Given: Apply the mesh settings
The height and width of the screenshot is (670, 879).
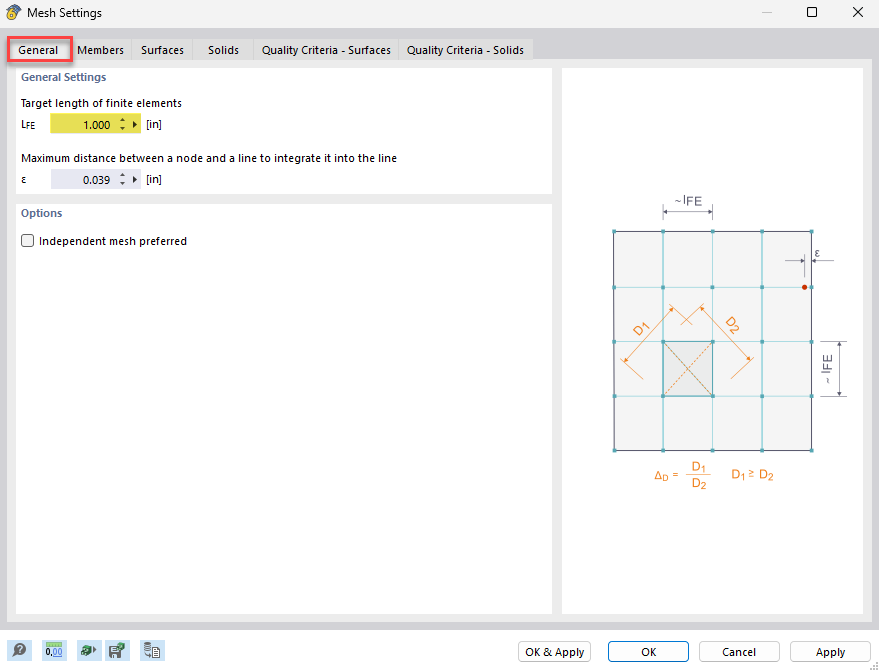Looking at the screenshot, I should tap(830, 651).
